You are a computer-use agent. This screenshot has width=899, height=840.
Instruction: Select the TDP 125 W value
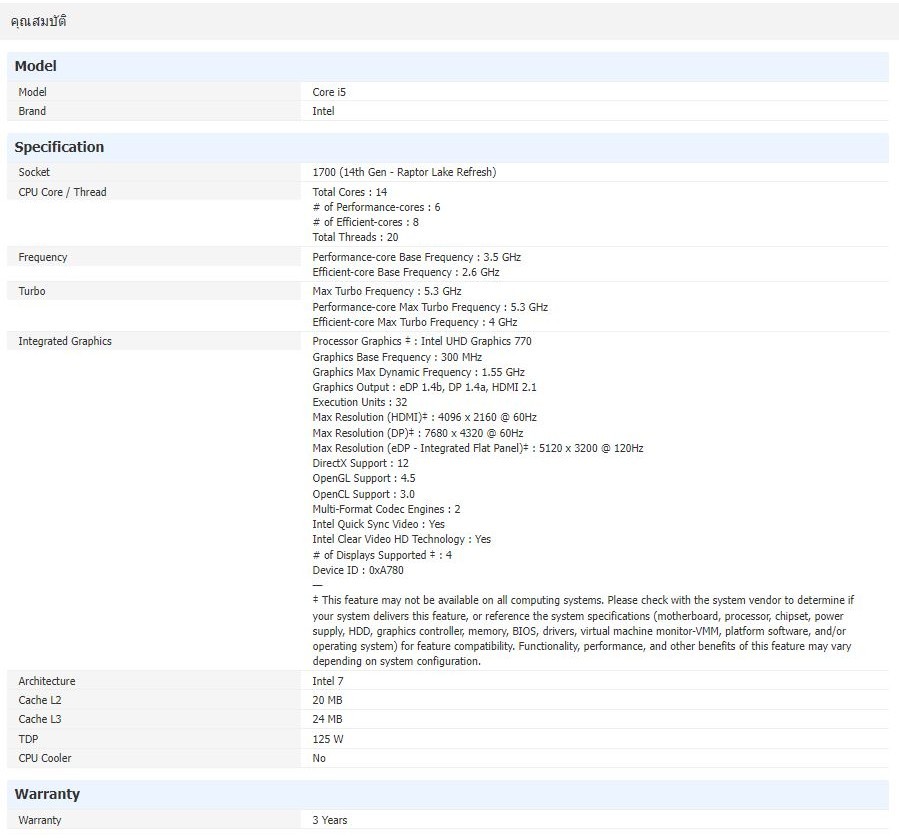click(328, 739)
